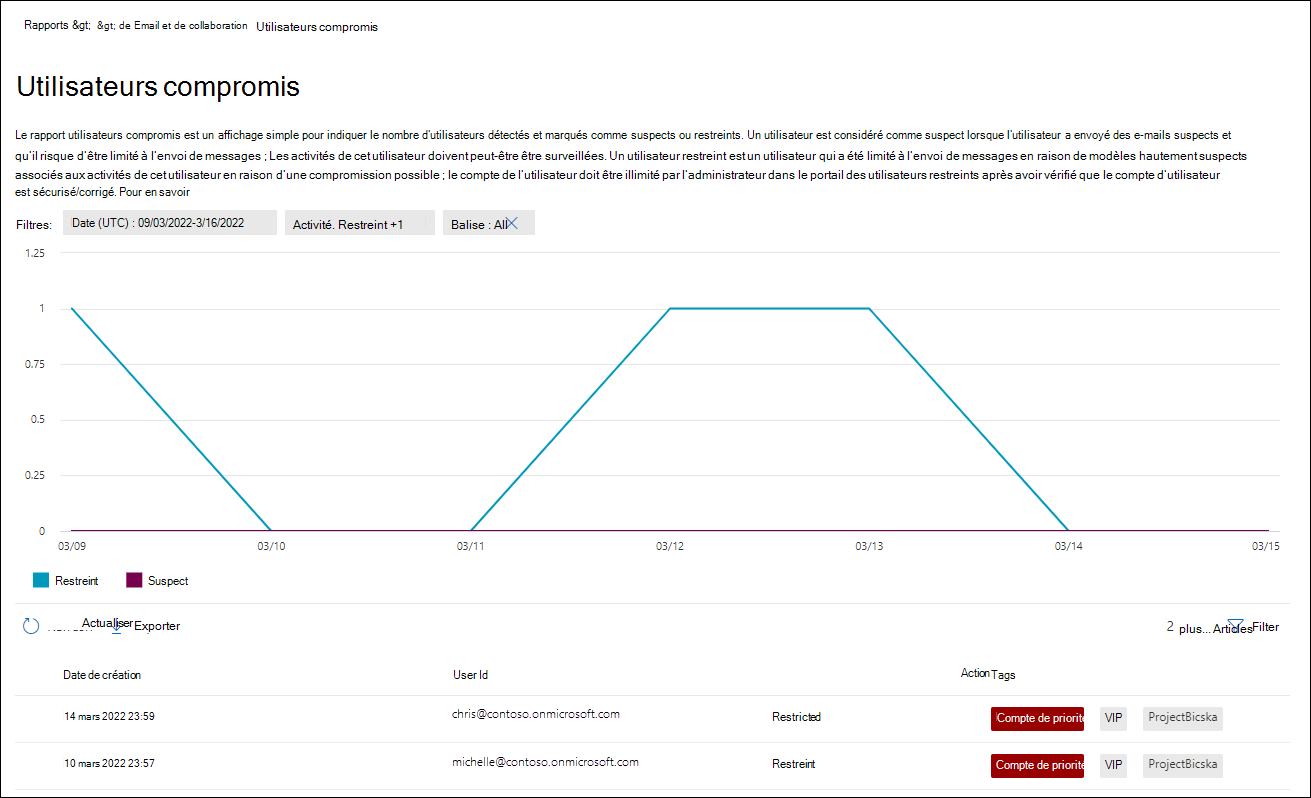This screenshot has height=798, width=1311.
Task: Go to the Rapports breadcrumb
Action: pyautogui.click(x=57, y=26)
